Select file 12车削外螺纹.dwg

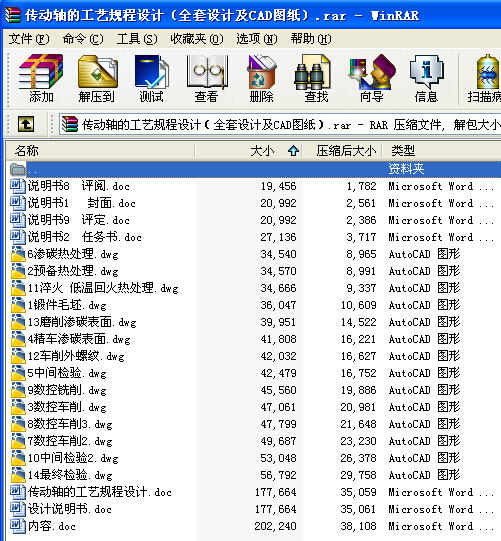(x=76, y=356)
